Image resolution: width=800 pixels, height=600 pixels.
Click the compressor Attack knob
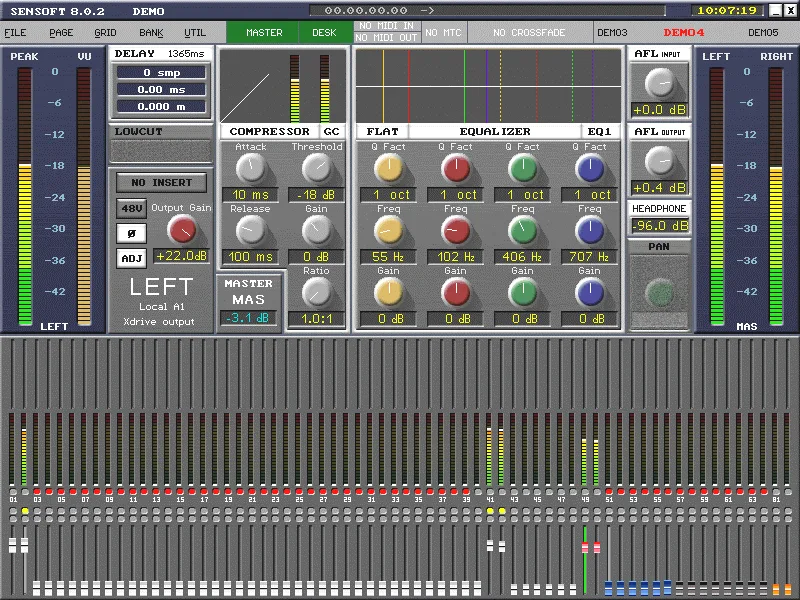(x=251, y=168)
